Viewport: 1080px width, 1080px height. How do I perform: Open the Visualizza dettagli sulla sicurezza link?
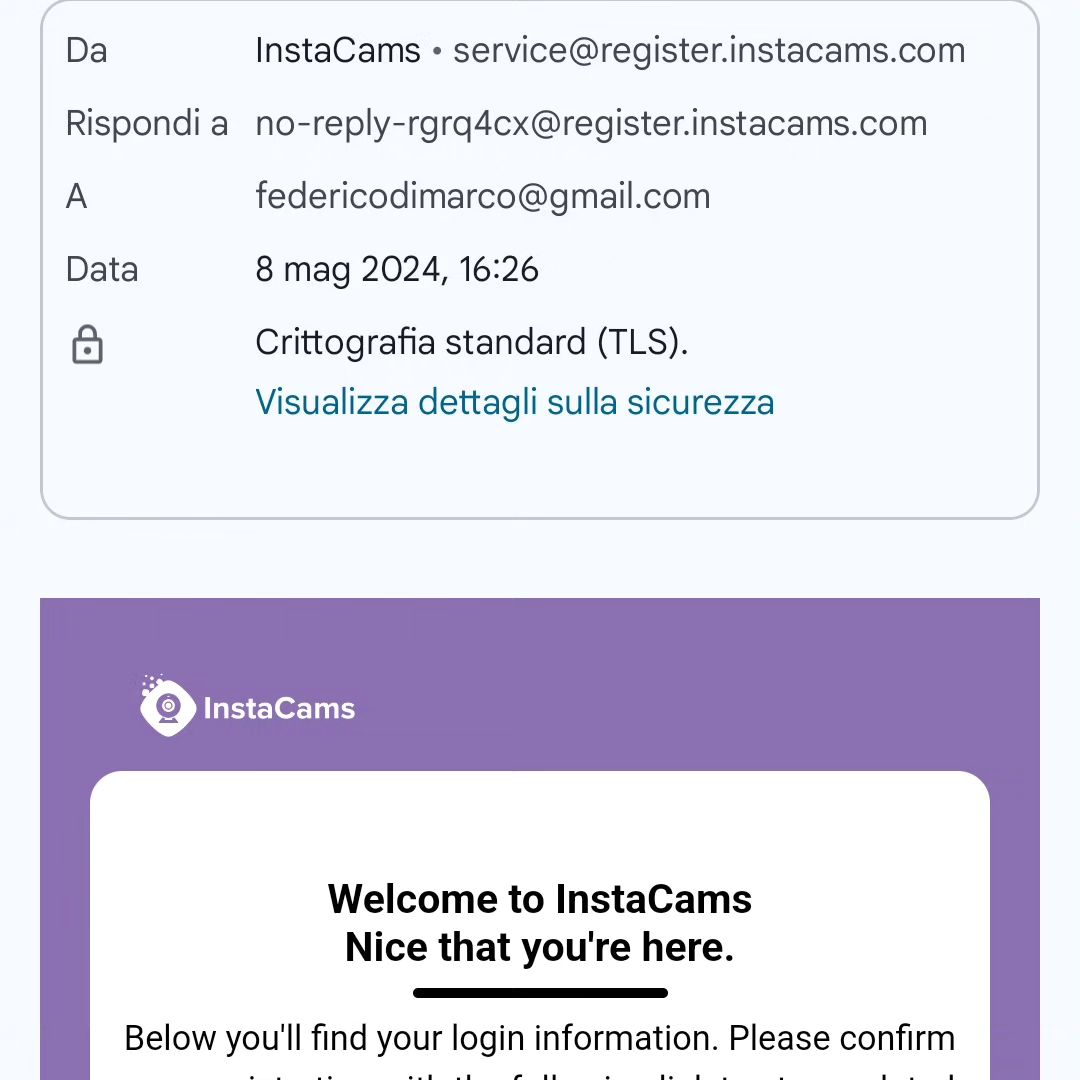click(x=515, y=402)
